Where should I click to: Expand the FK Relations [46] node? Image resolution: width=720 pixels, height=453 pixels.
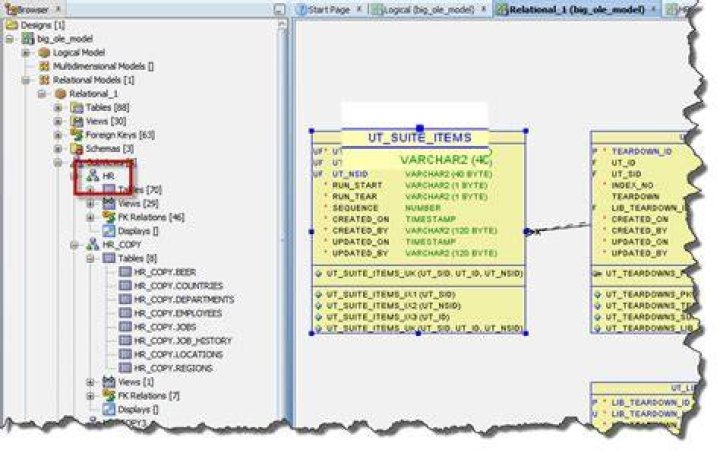(x=90, y=218)
